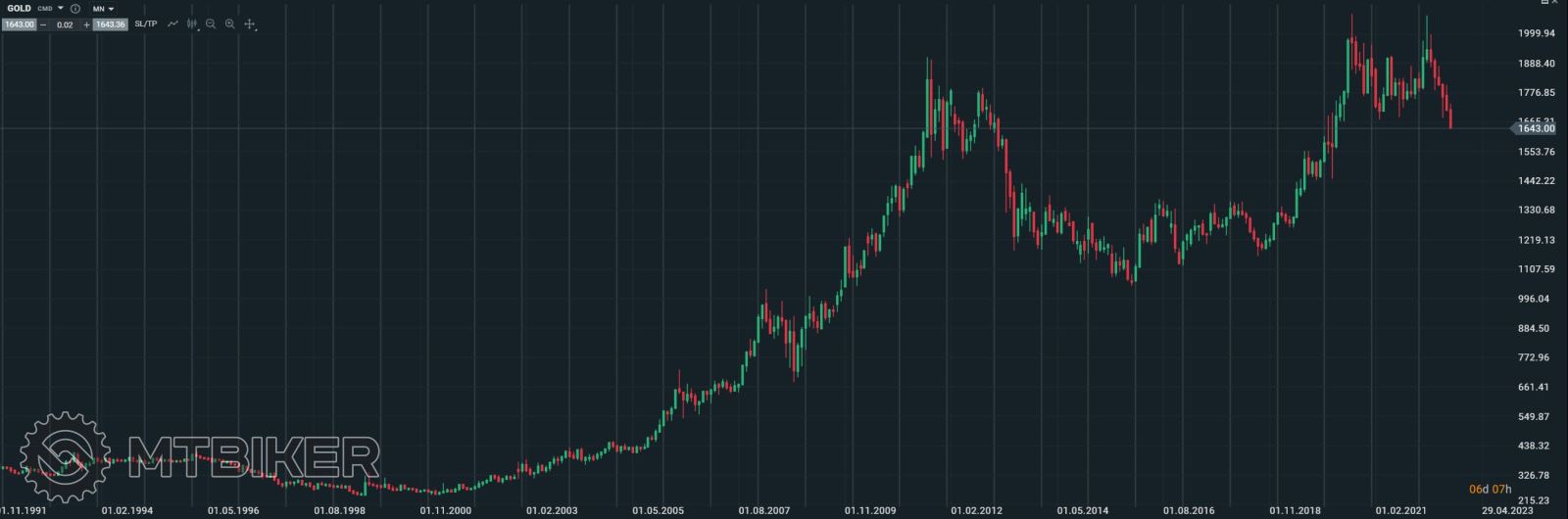Screen dimensions: 1568x519
Task: Click the sell price 1643.00 button
Action: click(x=19, y=24)
